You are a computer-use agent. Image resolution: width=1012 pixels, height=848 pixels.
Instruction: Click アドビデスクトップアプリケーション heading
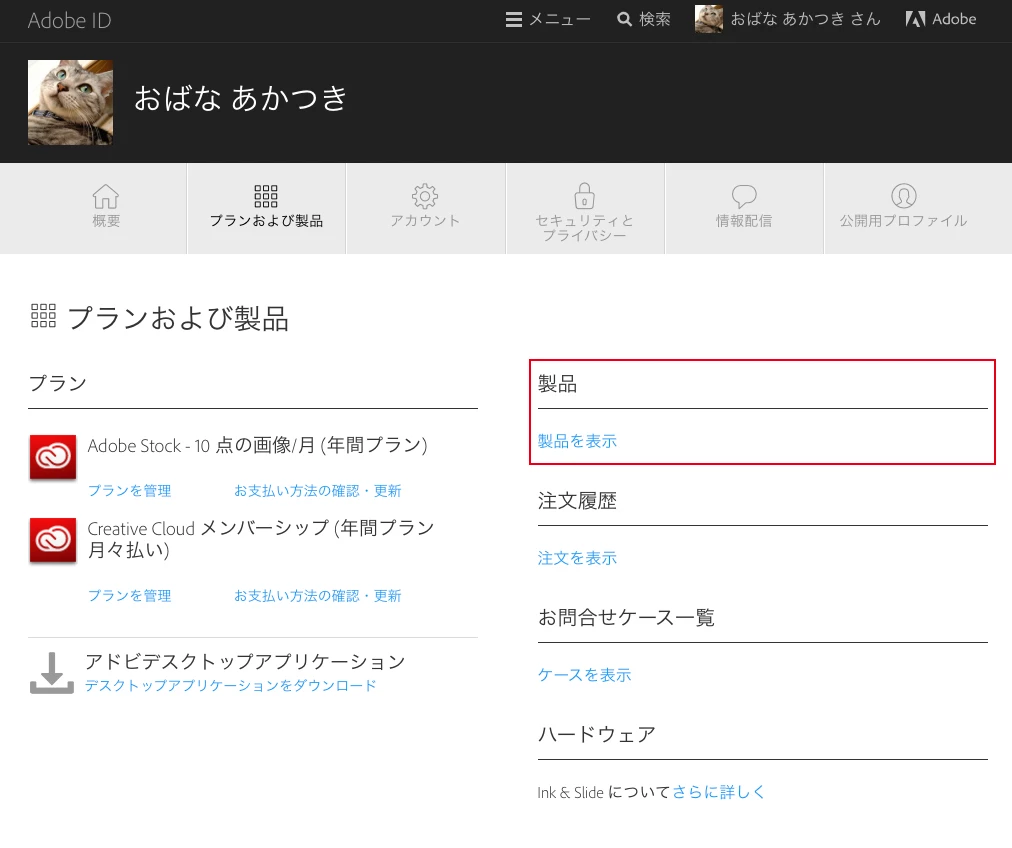coord(245,661)
